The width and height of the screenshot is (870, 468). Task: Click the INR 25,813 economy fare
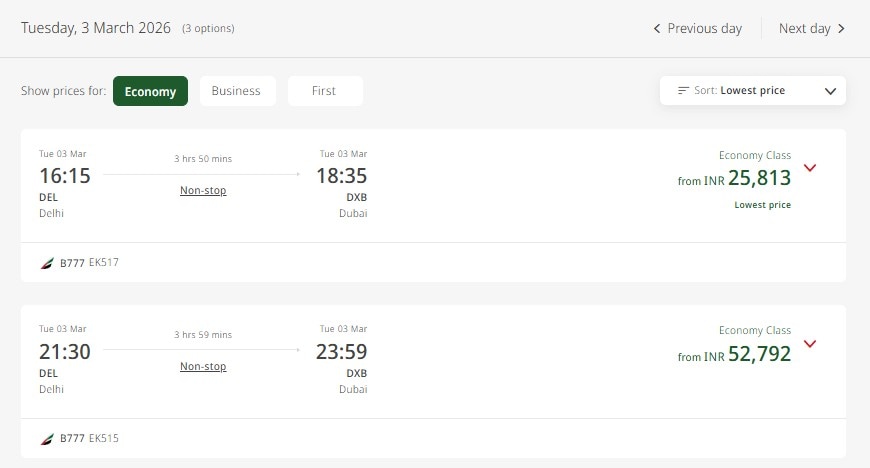tap(759, 179)
